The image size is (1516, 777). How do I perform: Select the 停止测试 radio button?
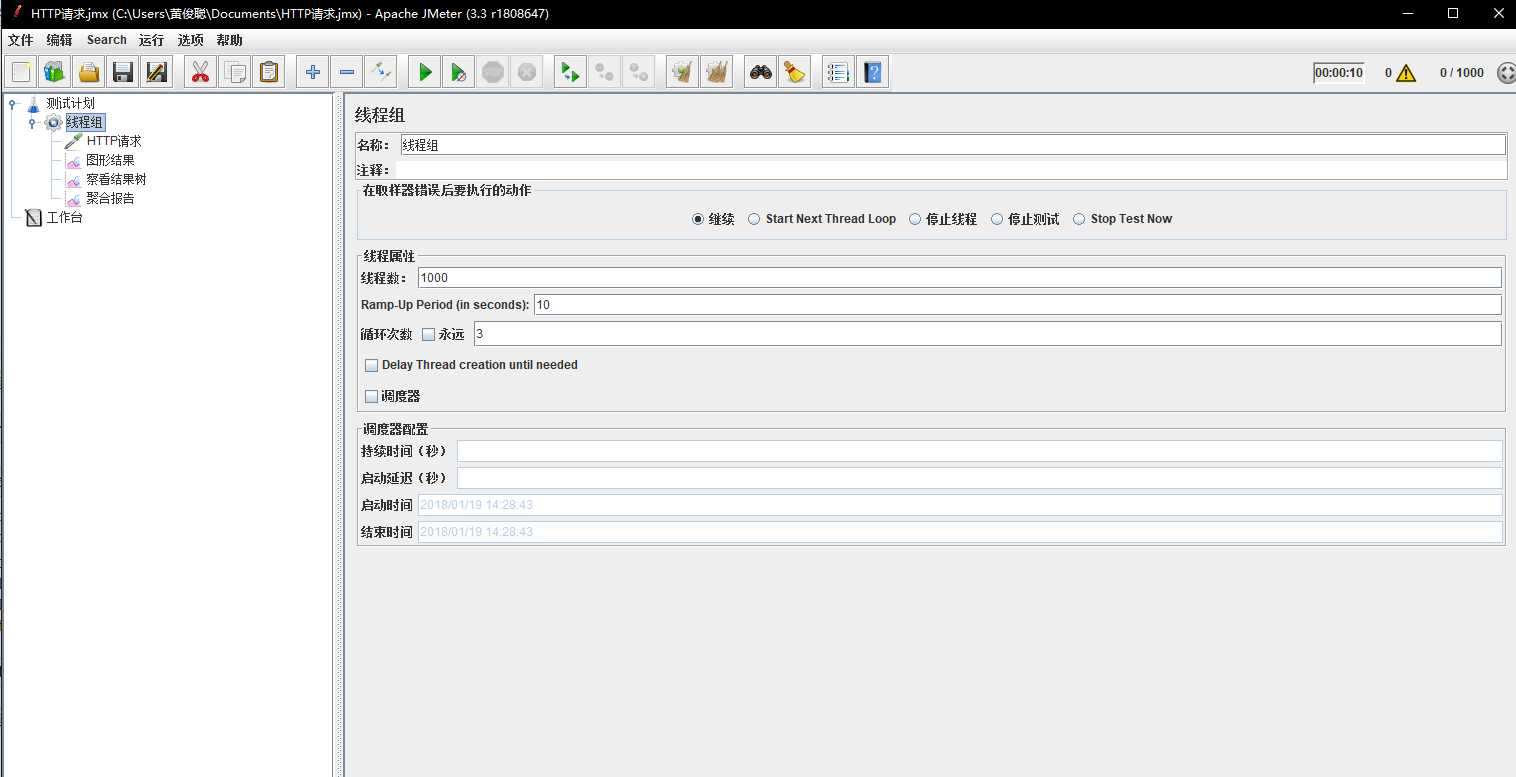click(x=997, y=219)
